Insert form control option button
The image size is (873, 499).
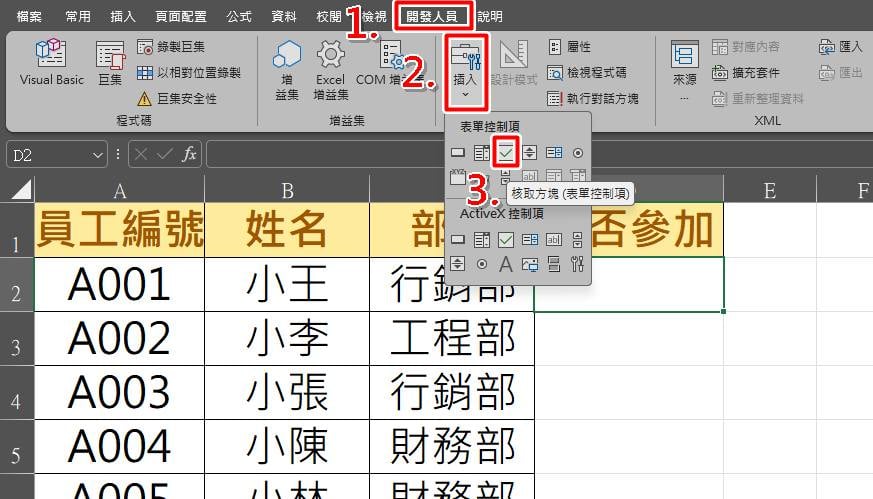pos(578,153)
